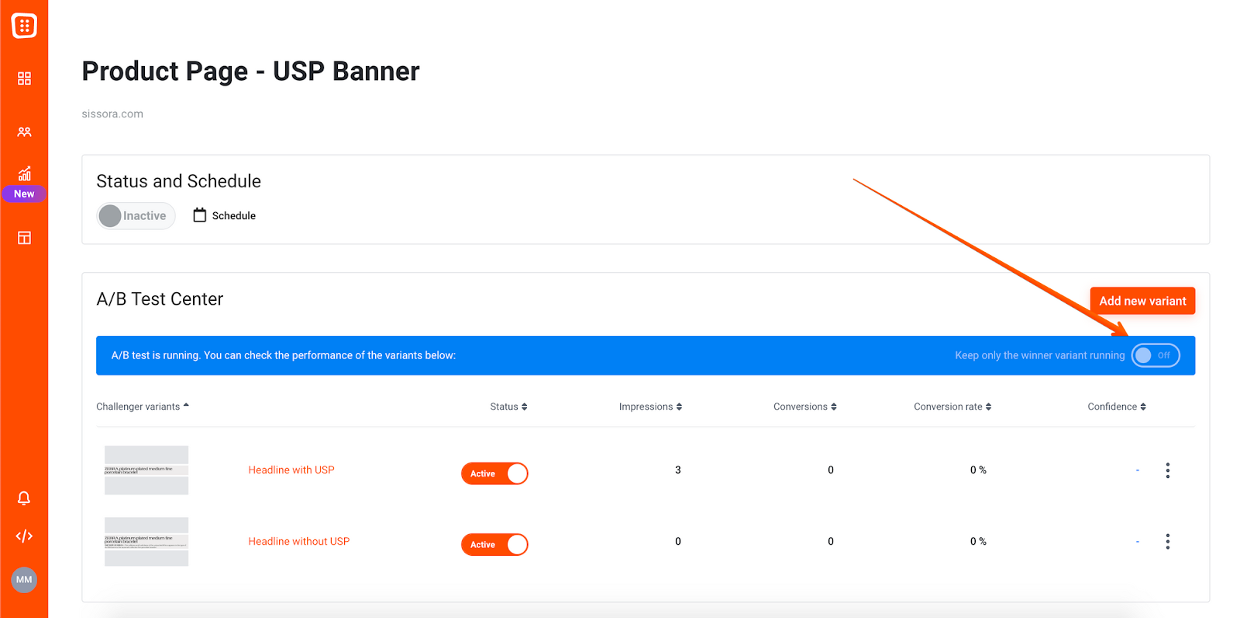Select the code embed icon in sidebar
Image resolution: width=1240 pixels, height=618 pixels.
(x=24, y=536)
